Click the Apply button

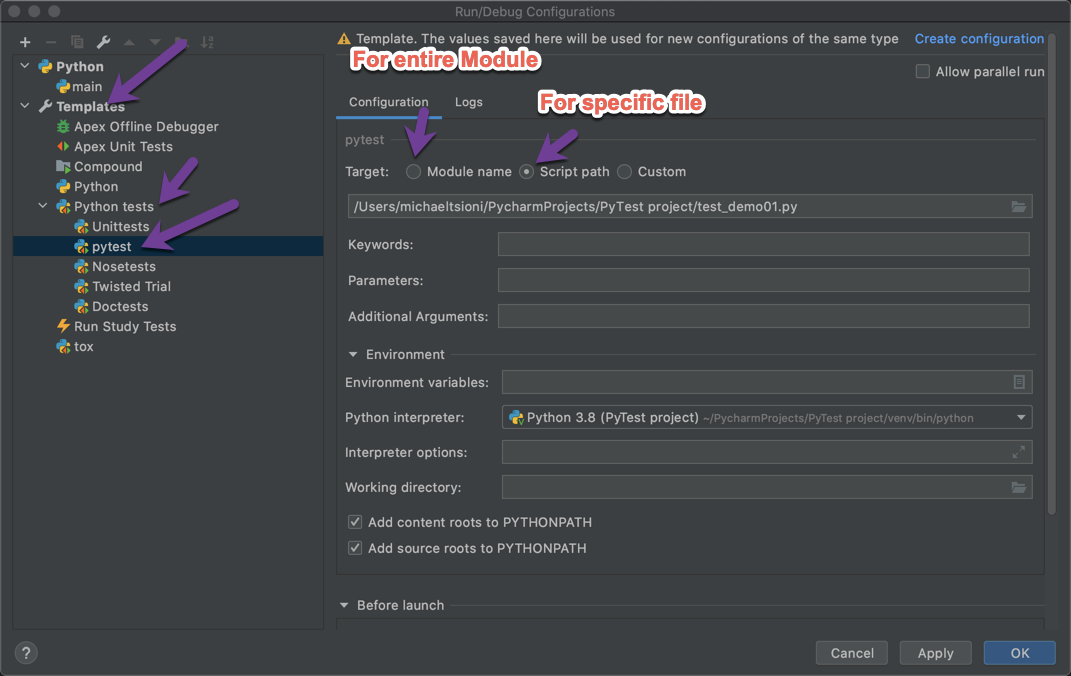coord(935,653)
